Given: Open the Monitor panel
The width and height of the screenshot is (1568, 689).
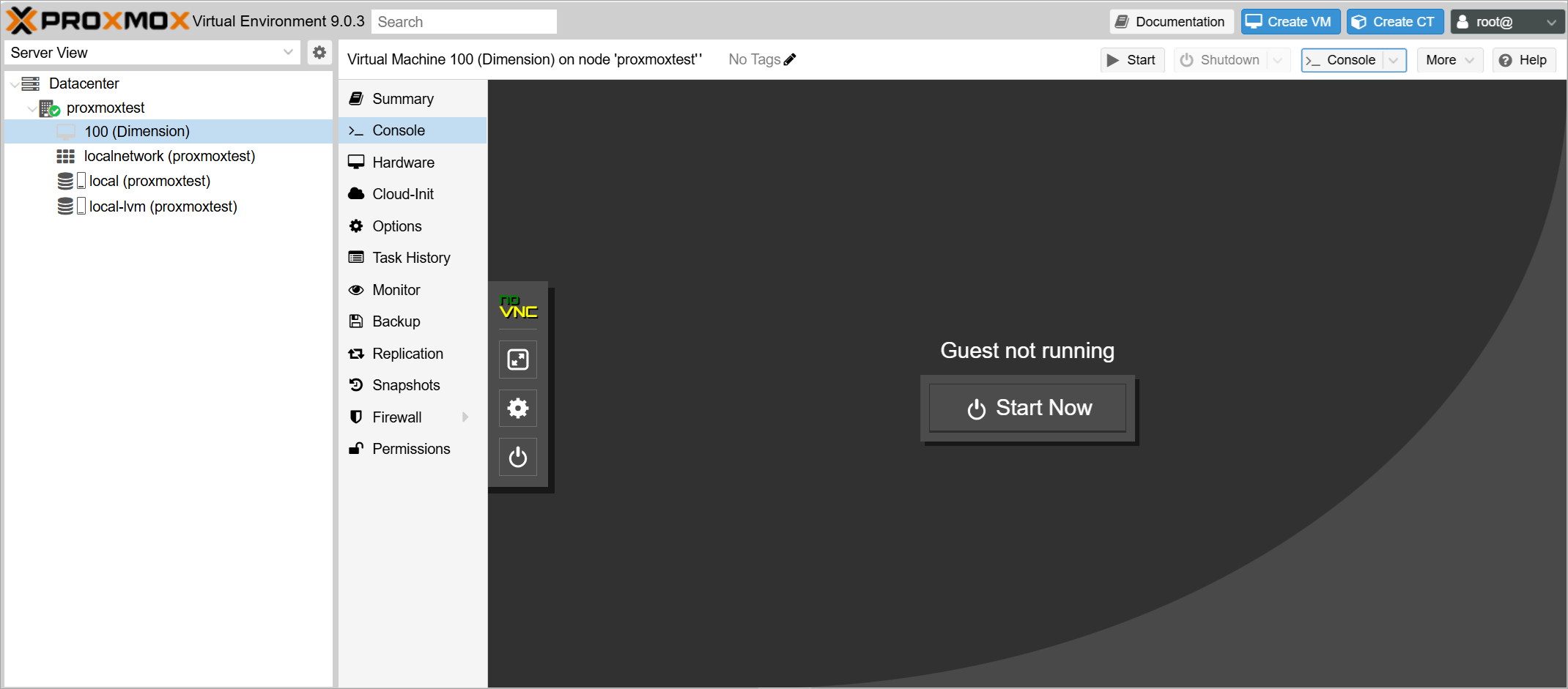Looking at the screenshot, I should point(395,289).
